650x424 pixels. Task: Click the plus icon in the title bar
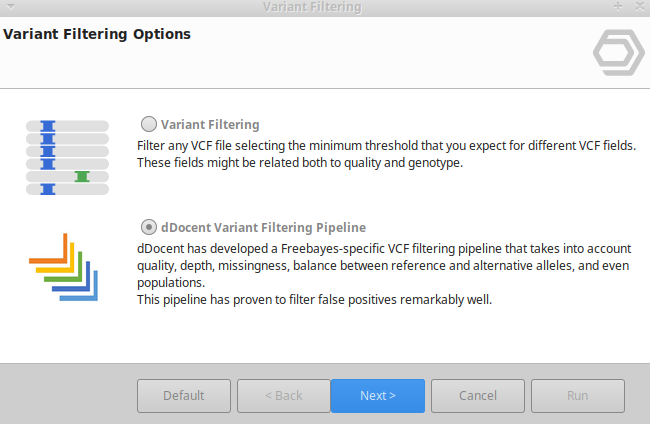(618, 7)
